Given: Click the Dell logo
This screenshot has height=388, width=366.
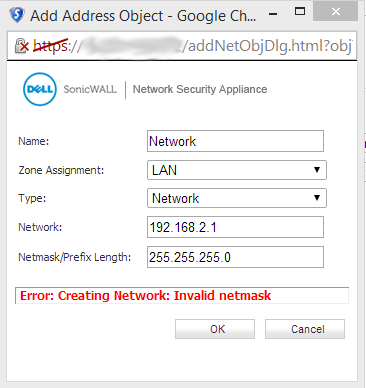Looking at the screenshot, I should point(40,89).
